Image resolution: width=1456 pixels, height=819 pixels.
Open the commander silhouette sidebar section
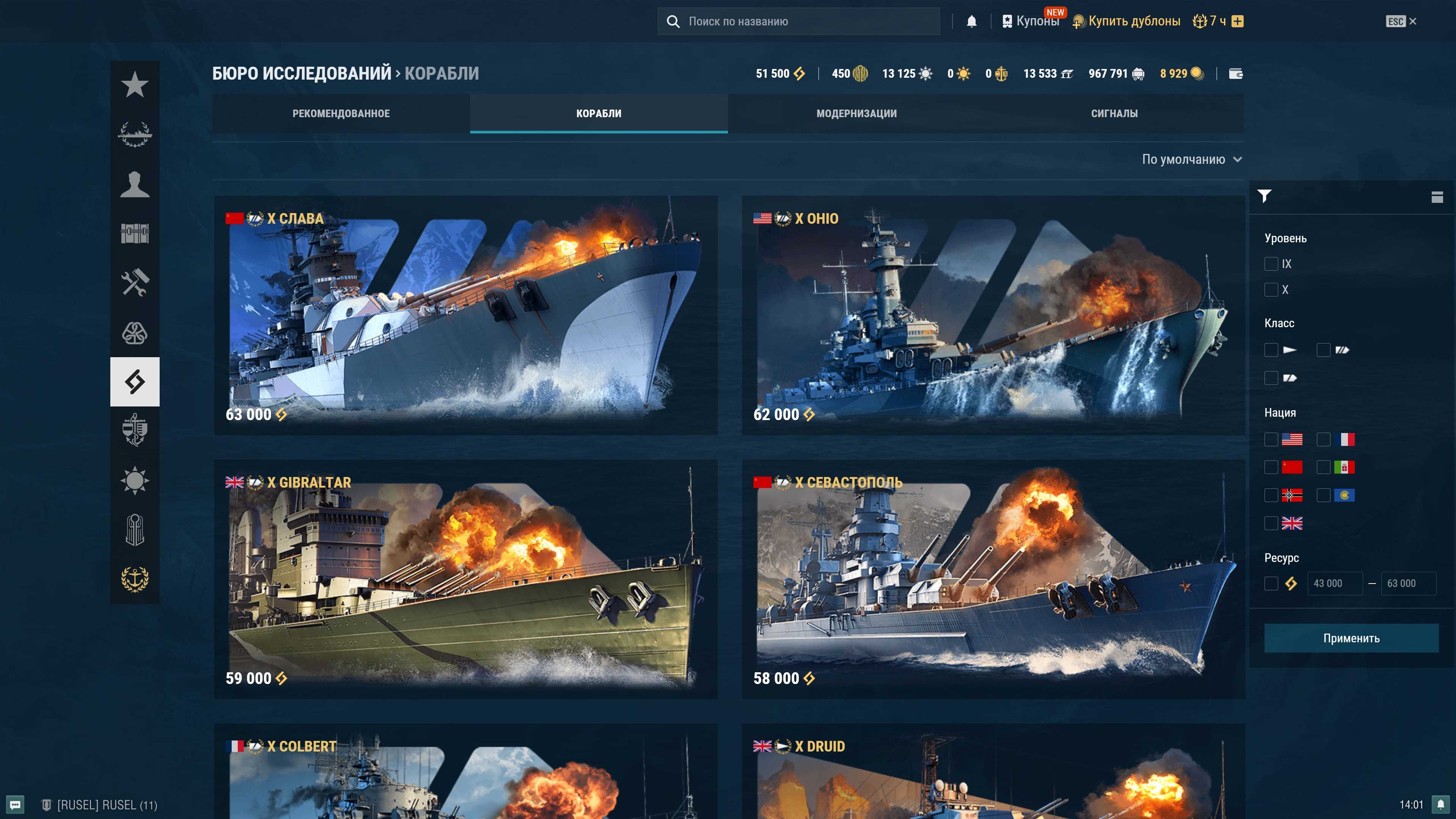pos(135,184)
